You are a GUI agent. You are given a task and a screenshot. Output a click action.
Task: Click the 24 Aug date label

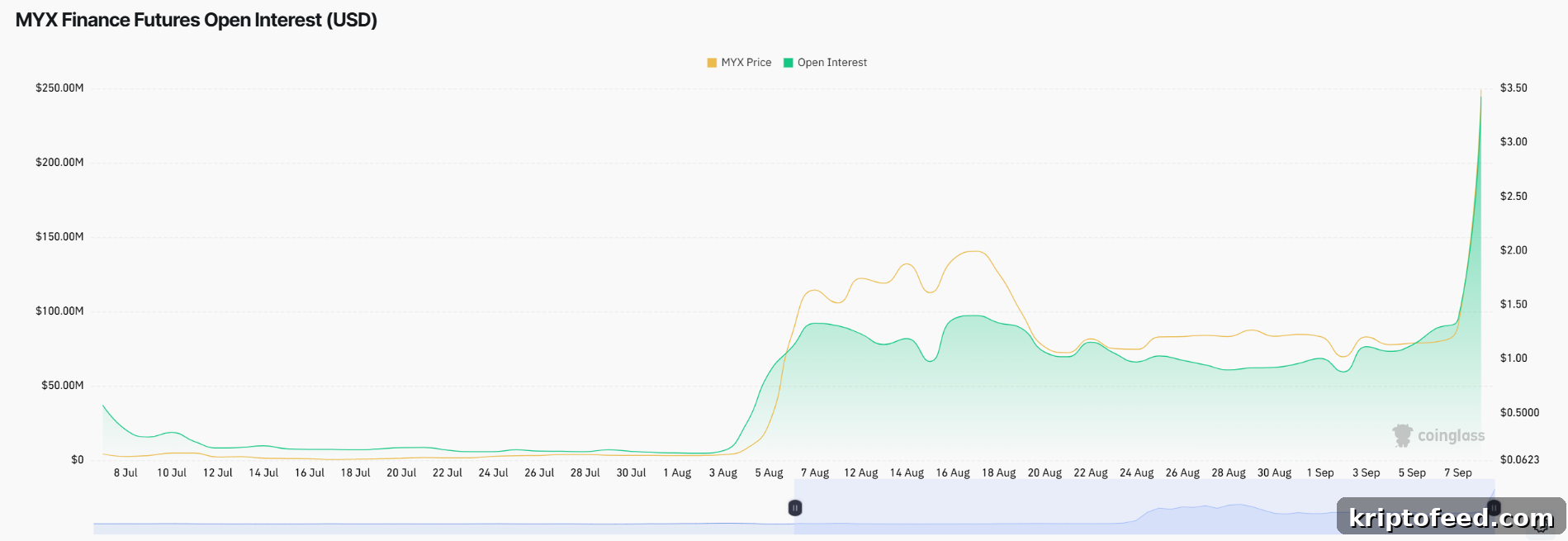(1137, 473)
